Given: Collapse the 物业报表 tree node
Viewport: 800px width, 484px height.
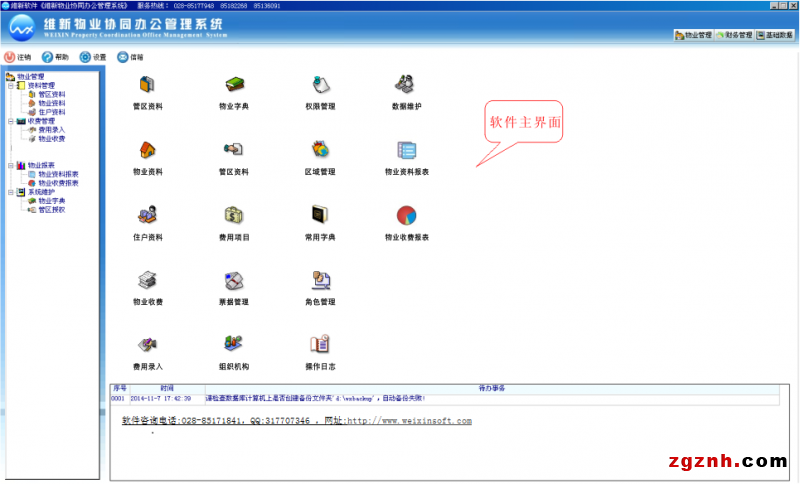Looking at the screenshot, I should coord(10,165).
